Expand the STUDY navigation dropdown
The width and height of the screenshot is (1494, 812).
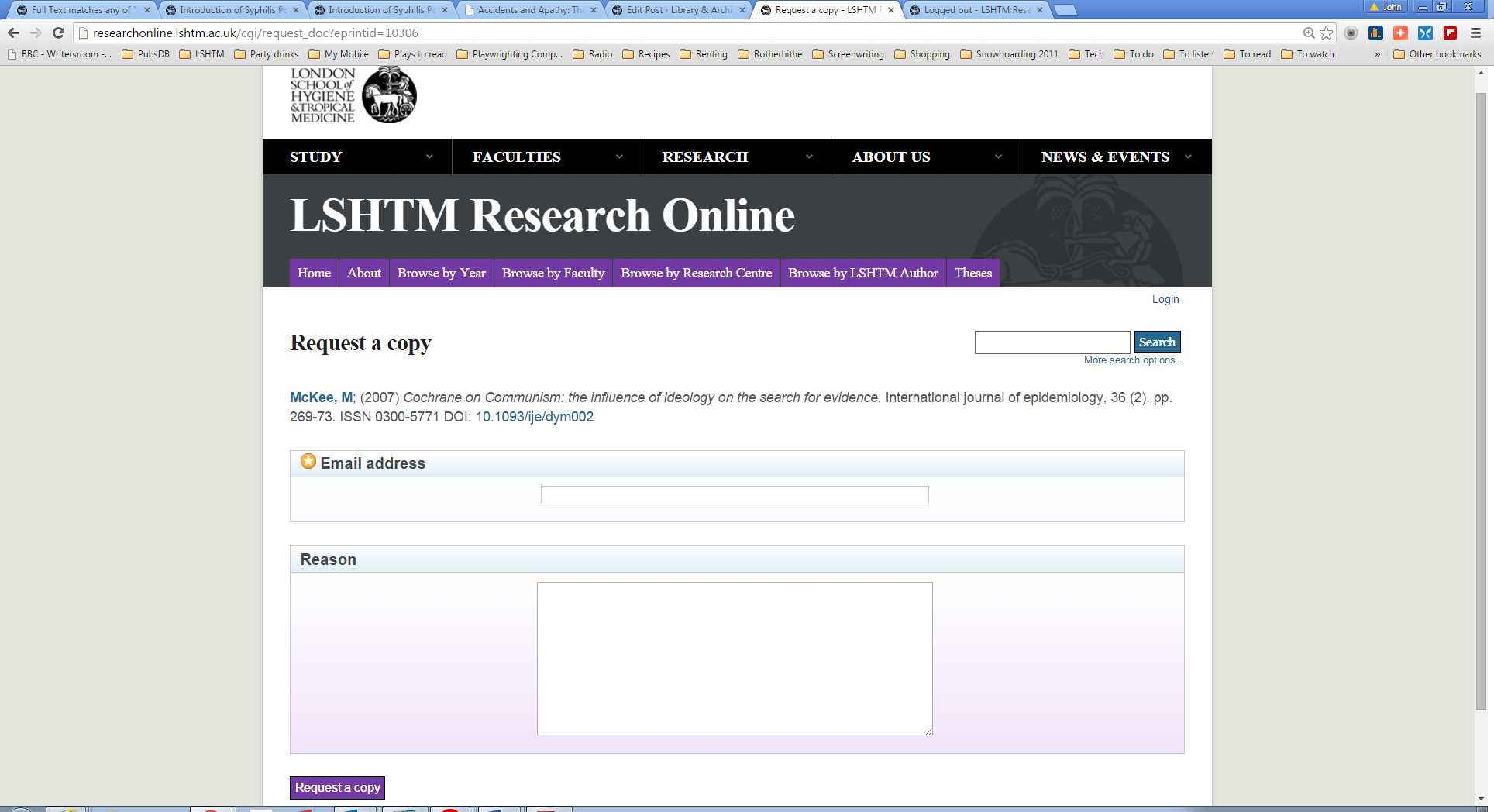coord(357,157)
